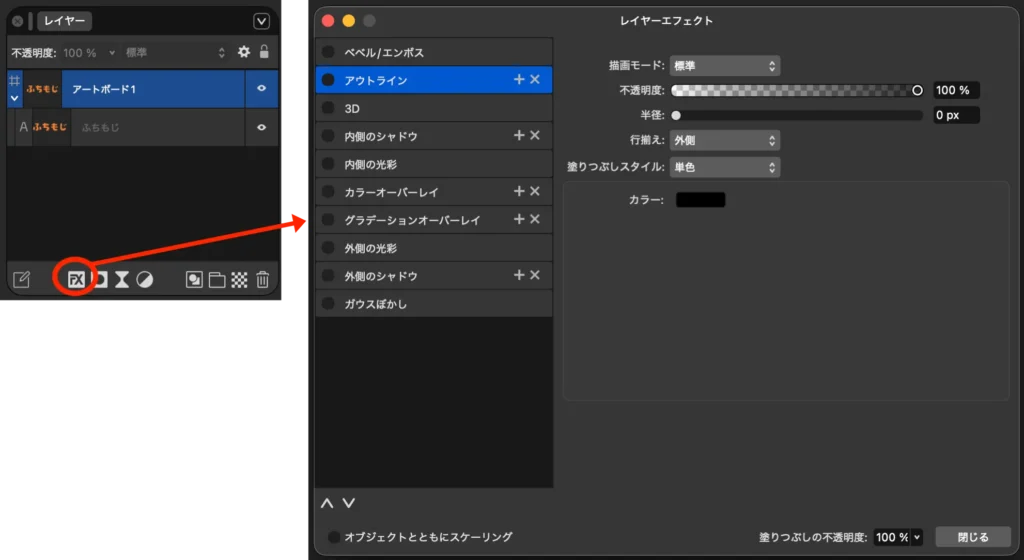
Task: Move effect down with down arrow
Action: pos(349,503)
